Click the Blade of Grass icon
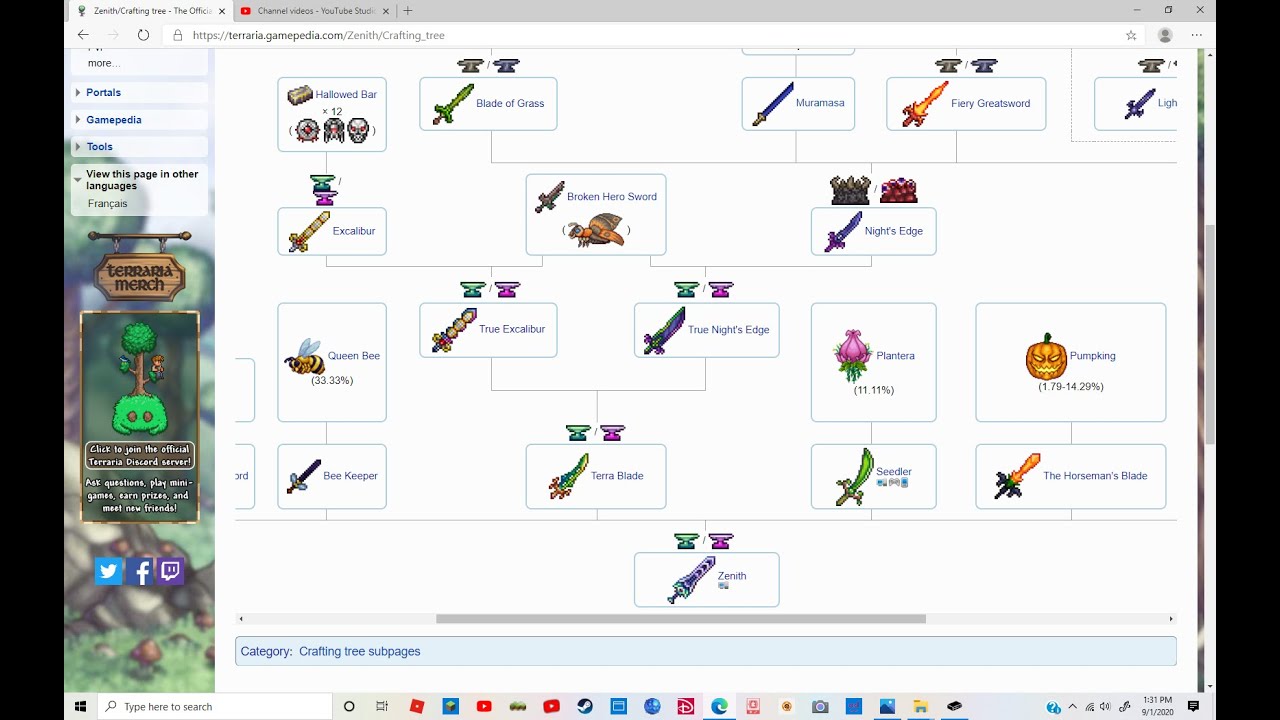1280x720 pixels. click(x=453, y=104)
